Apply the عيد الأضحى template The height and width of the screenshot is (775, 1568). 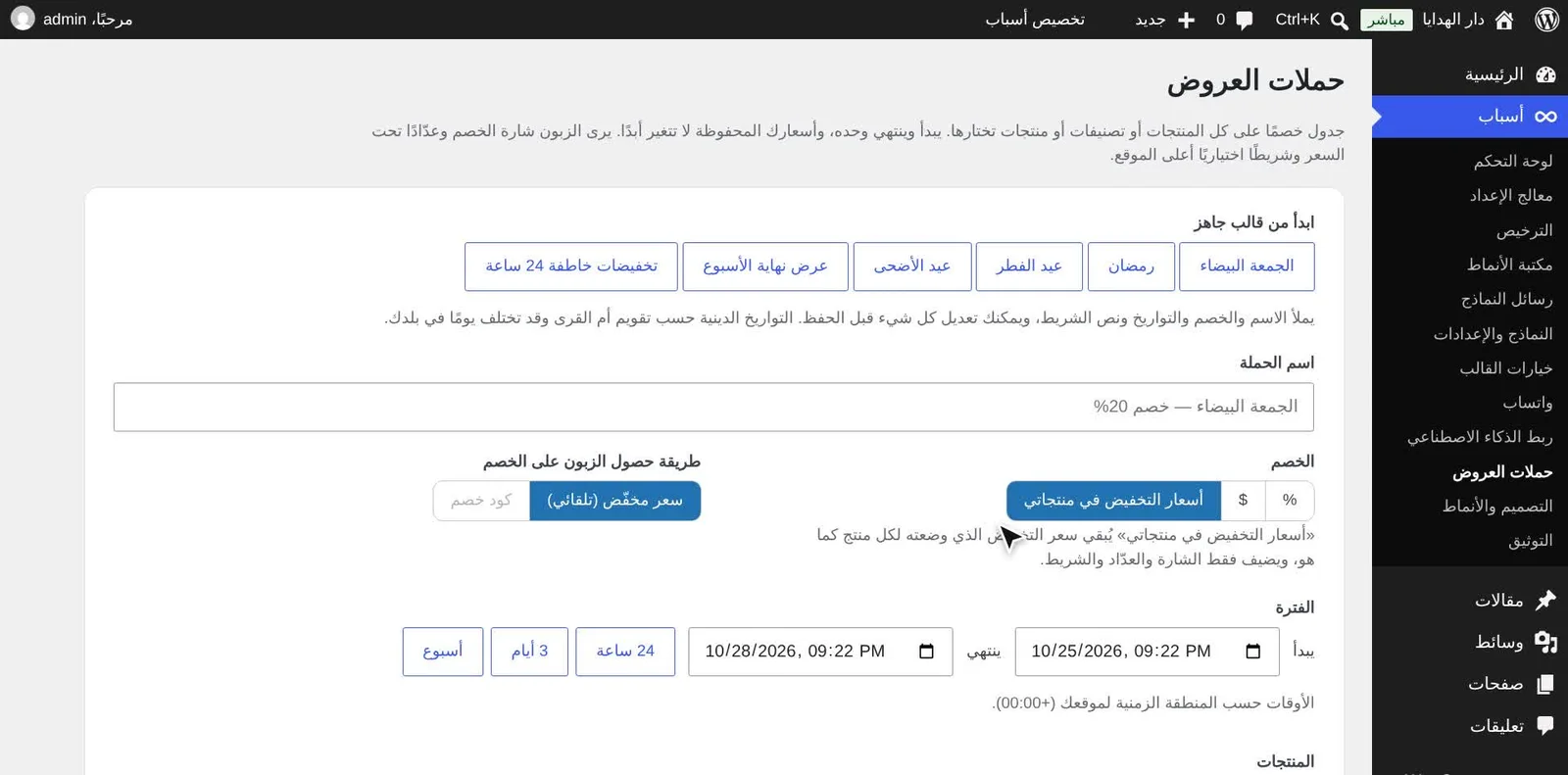[912, 266]
